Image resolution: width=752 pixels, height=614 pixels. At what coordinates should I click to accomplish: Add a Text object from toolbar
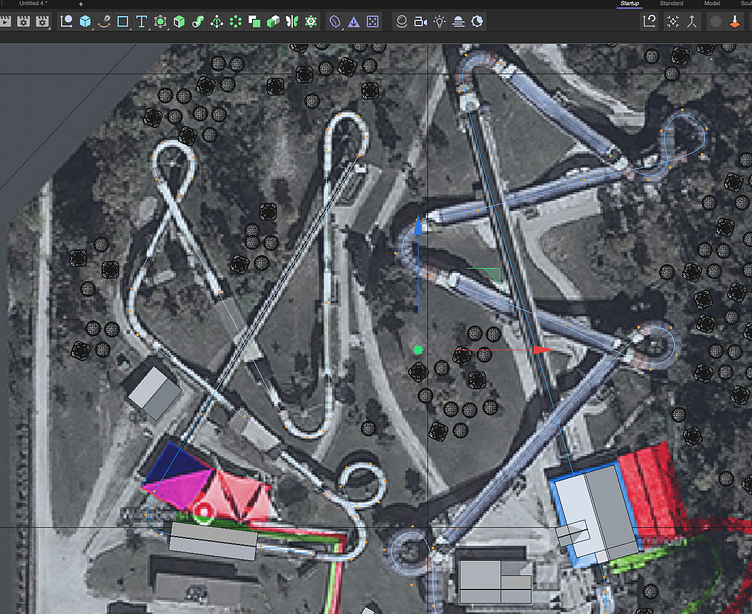click(142, 21)
